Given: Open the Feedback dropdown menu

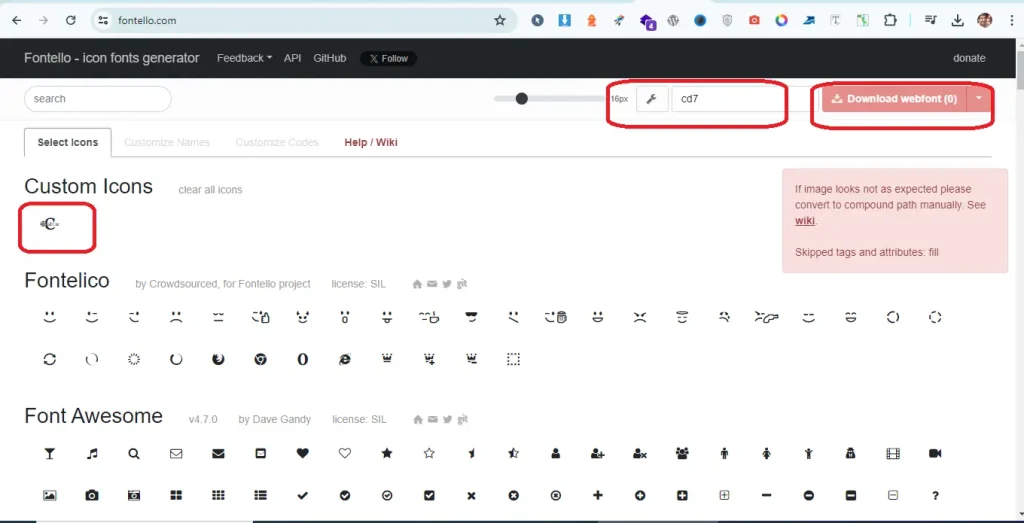Looking at the screenshot, I should (x=244, y=58).
